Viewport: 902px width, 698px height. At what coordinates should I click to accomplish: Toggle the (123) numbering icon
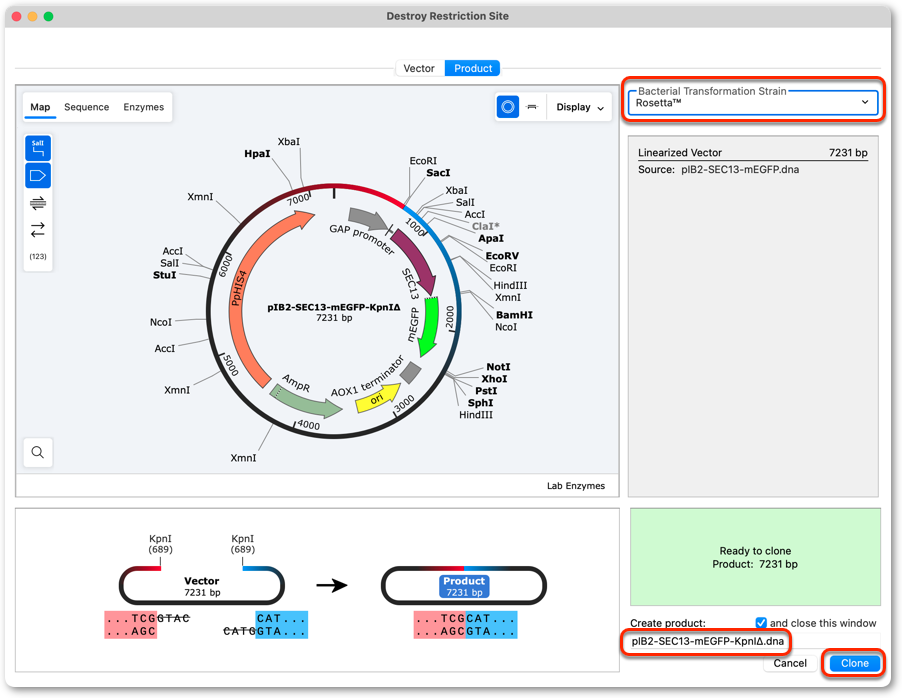pos(38,256)
